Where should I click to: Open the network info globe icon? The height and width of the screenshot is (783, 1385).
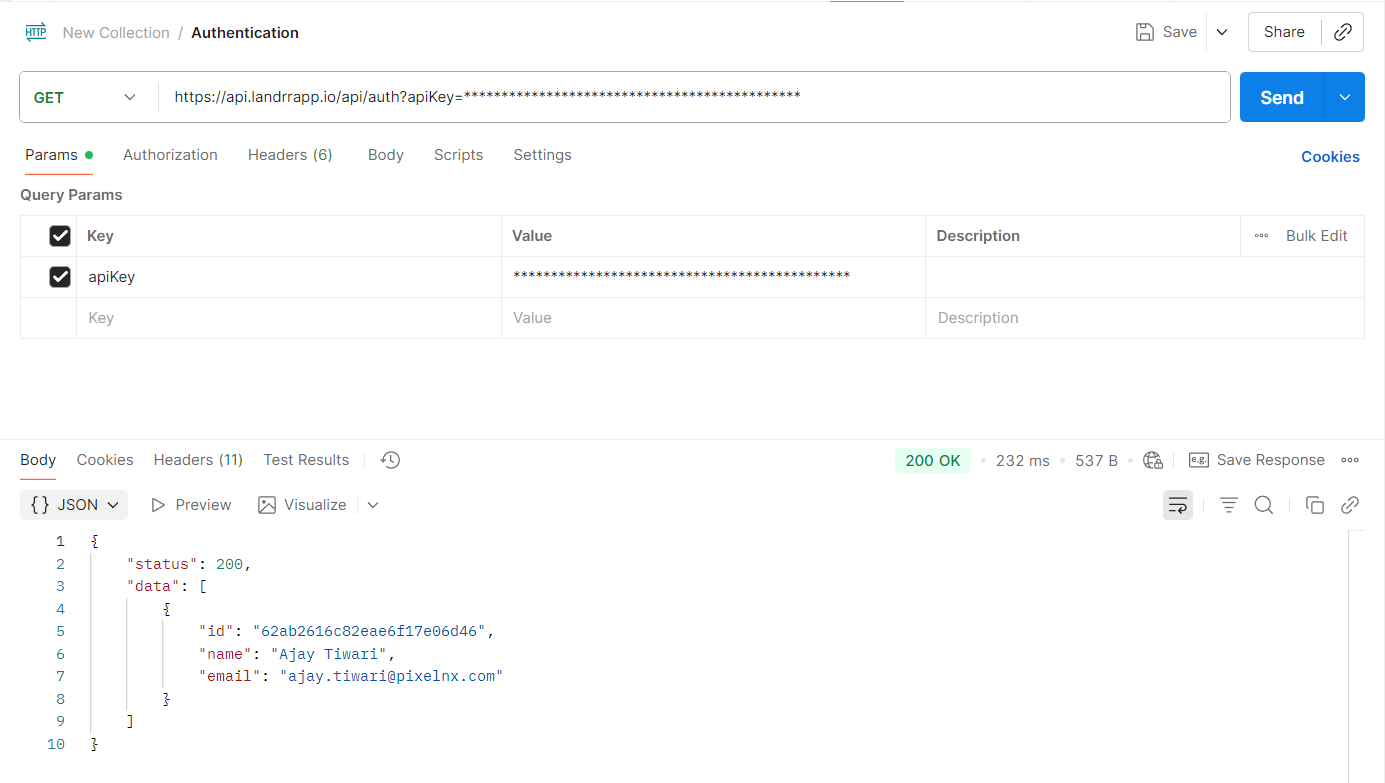[x=1153, y=460]
